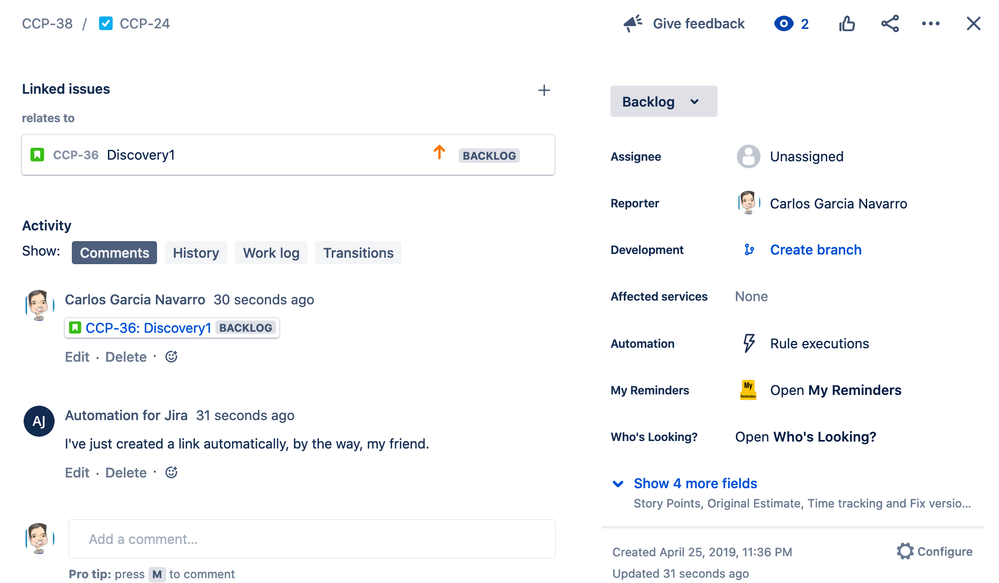Viewport: 999px width, 583px height.
Task: Add reaction to Automation for Jira comment
Action: (171, 473)
